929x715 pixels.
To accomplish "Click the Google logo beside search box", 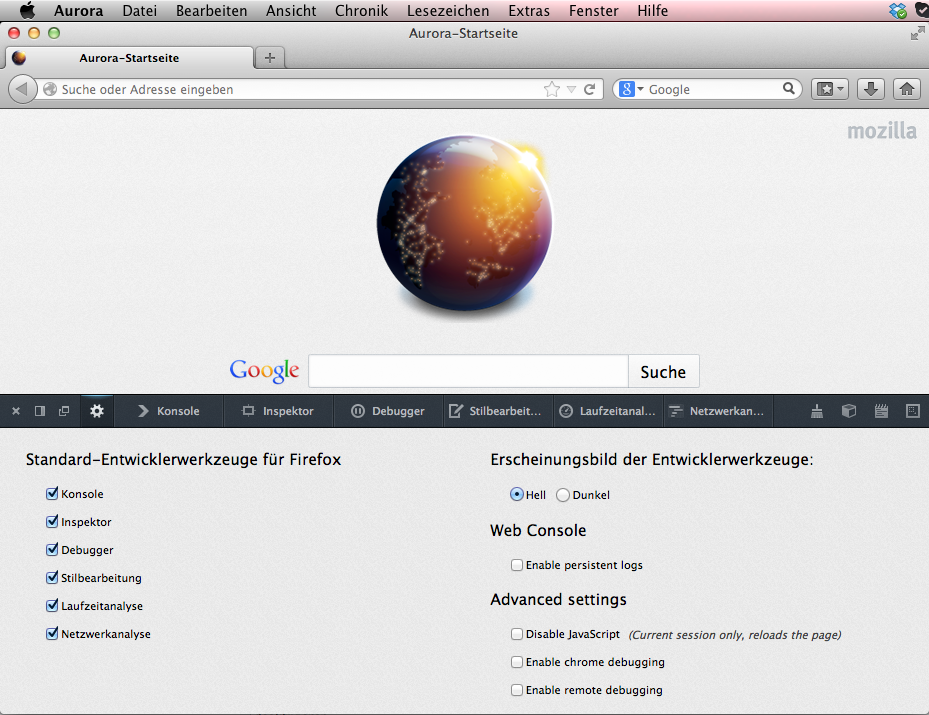I will (x=264, y=371).
